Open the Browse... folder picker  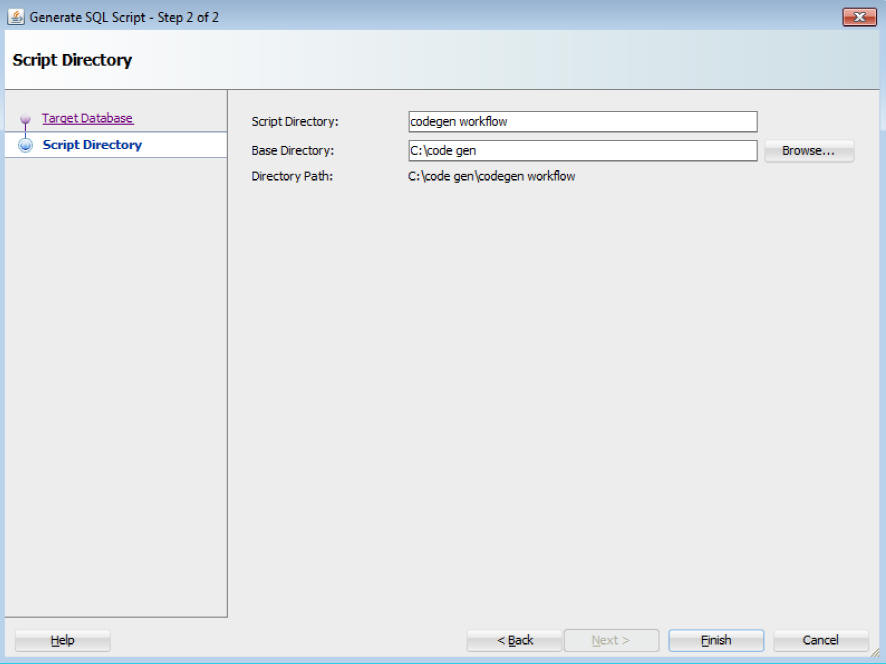click(x=809, y=151)
